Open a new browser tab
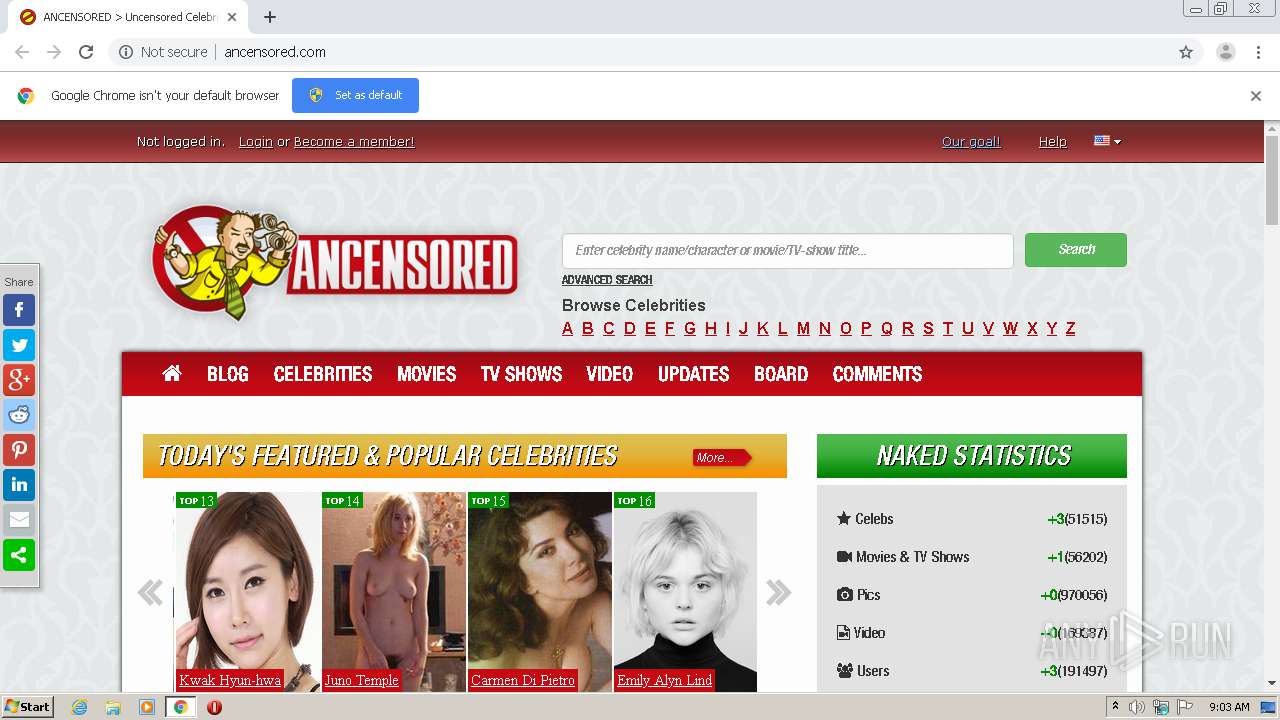Screen dimensions: 1280x720 pos(270,17)
